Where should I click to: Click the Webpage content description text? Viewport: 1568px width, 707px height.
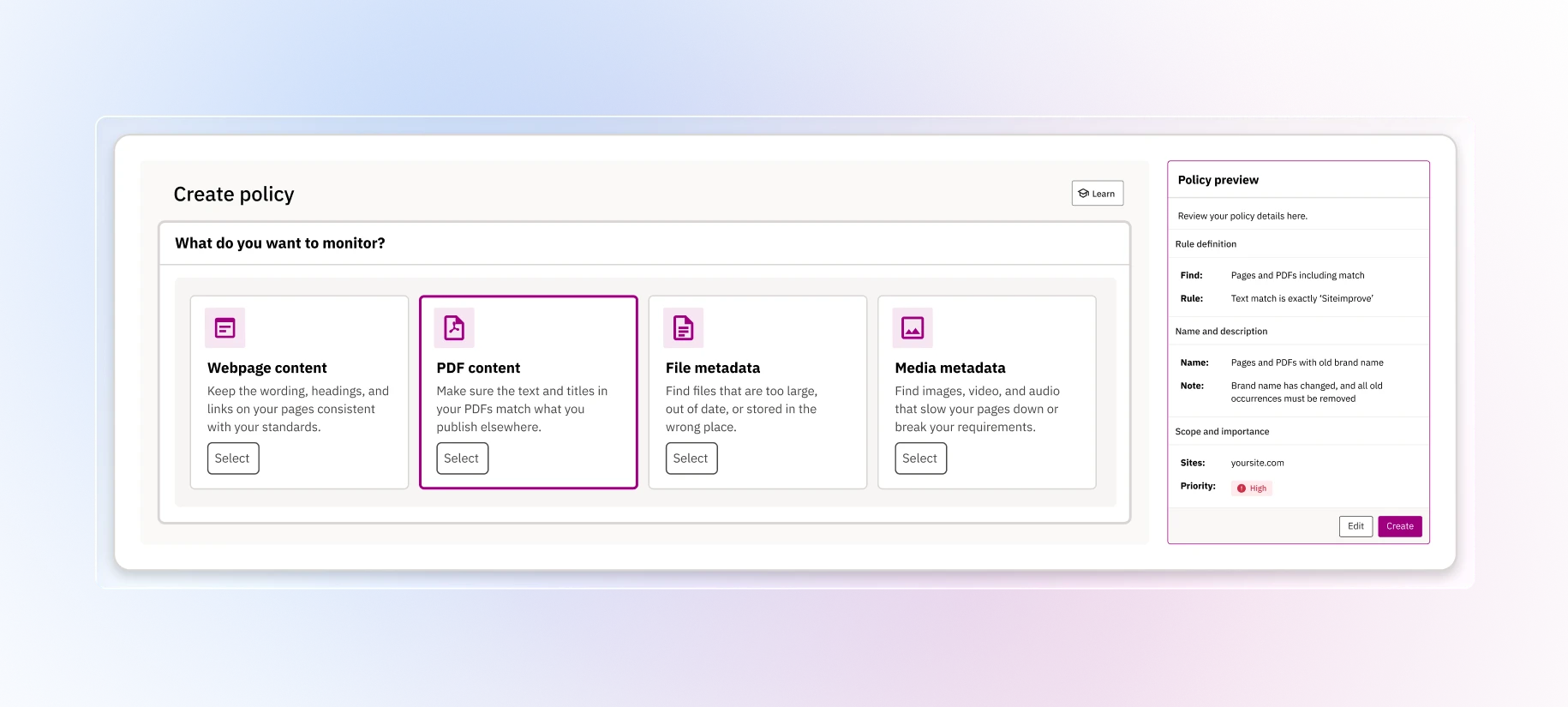tap(298, 409)
